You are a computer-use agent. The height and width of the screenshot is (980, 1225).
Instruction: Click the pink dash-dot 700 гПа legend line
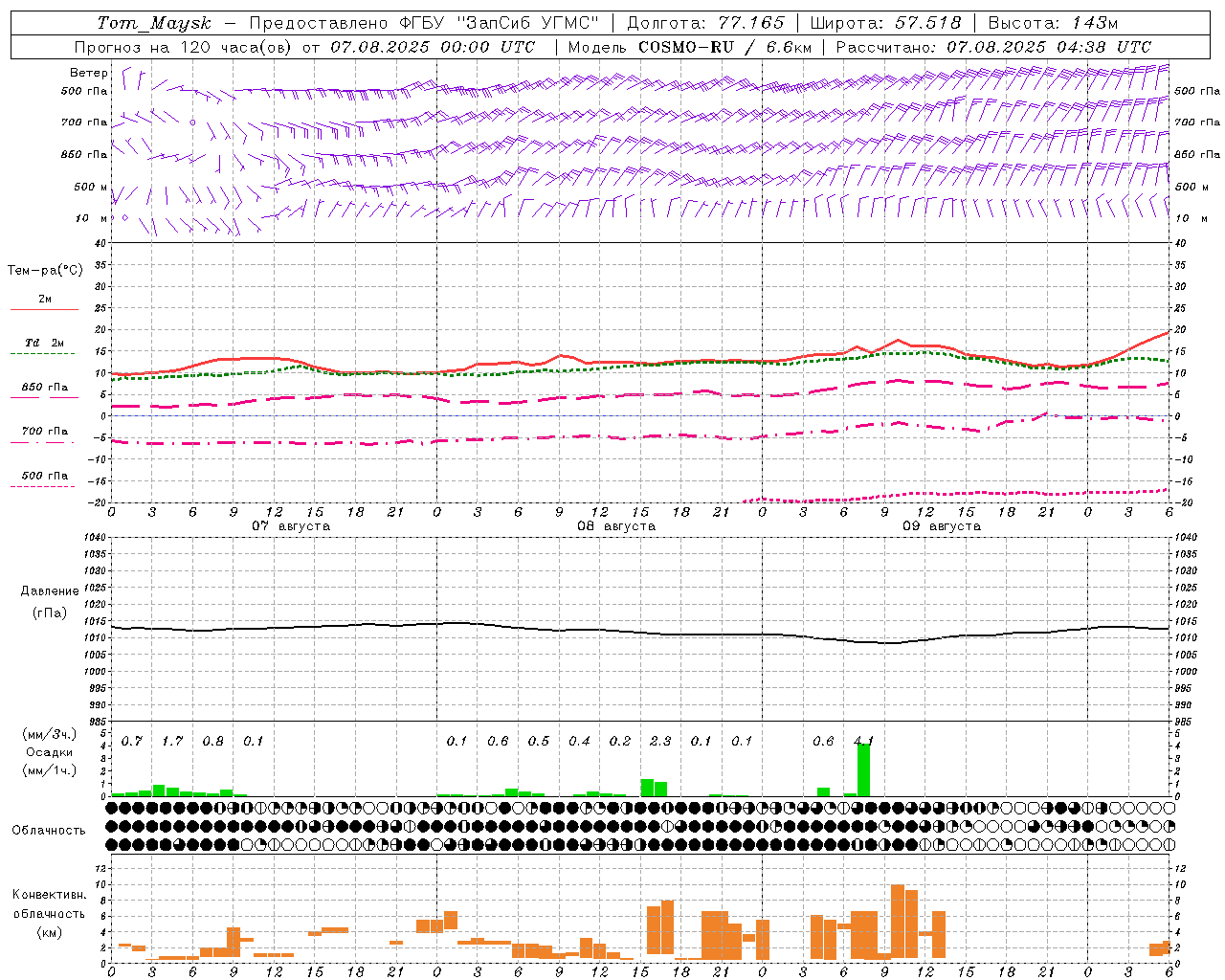(x=44, y=442)
